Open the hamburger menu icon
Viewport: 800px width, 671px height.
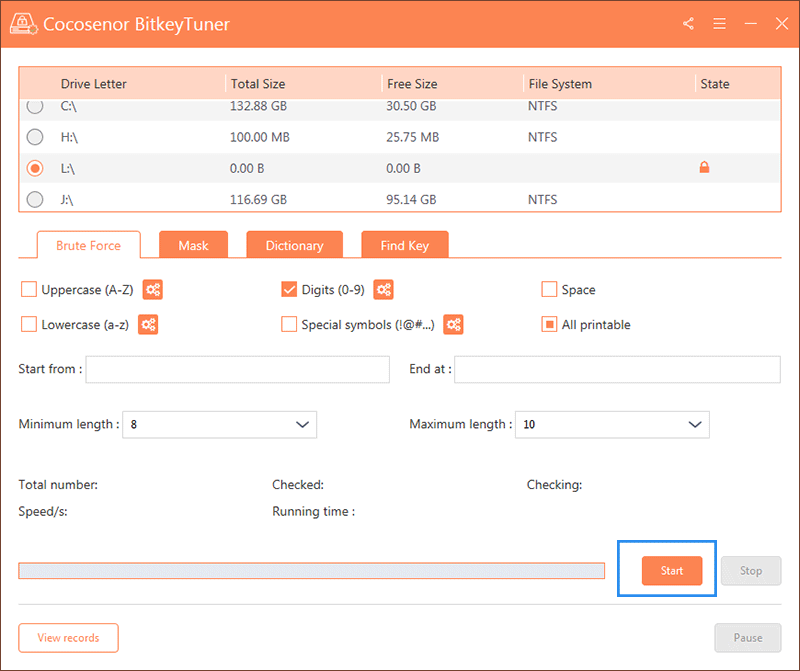click(x=719, y=23)
